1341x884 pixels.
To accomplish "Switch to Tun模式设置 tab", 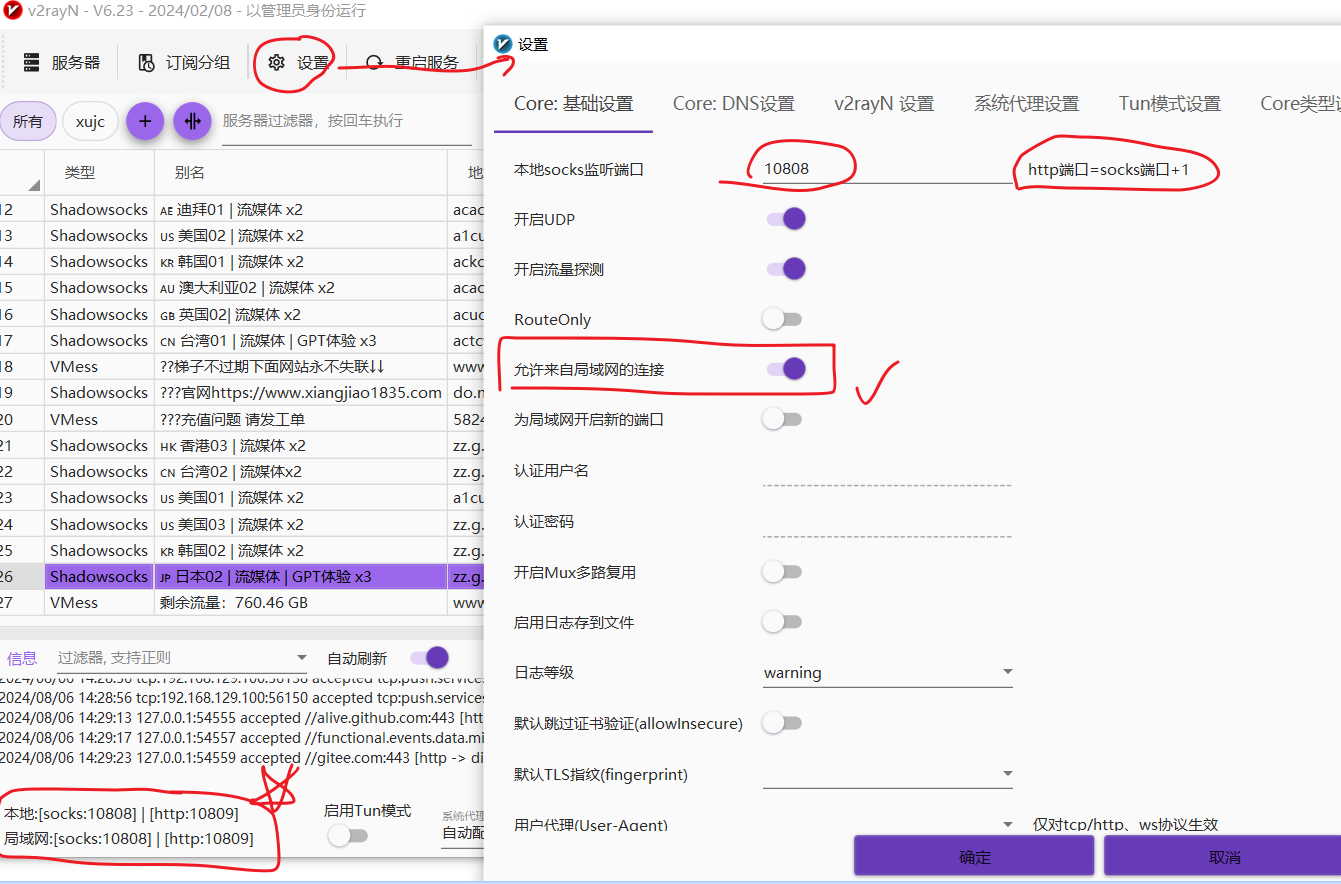I will pos(1170,104).
